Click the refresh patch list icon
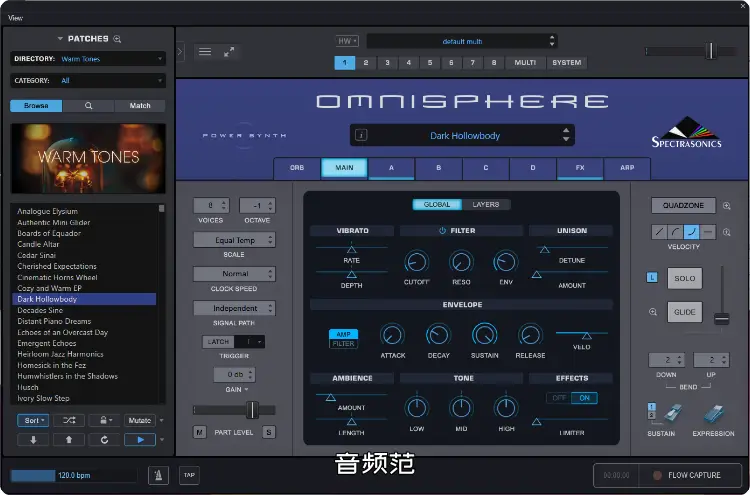Viewport: 750px width, 495px height. [104, 440]
